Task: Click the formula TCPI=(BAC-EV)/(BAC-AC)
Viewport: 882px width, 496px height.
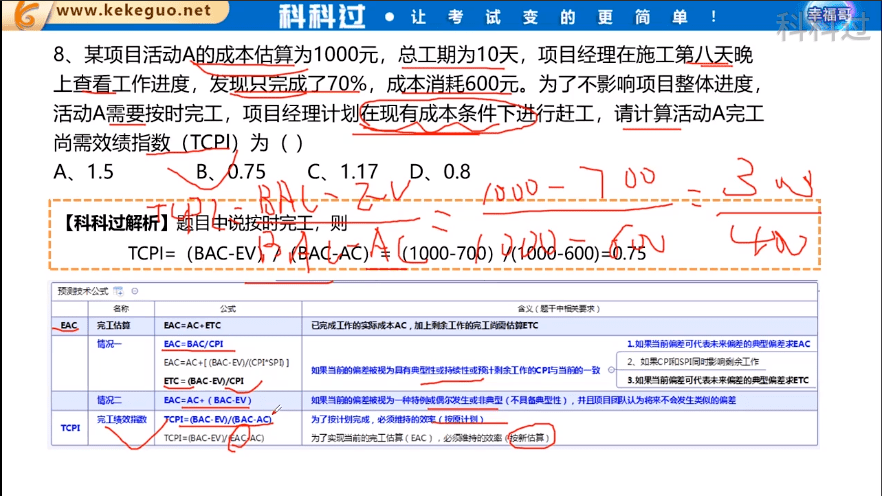Action: (218, 419)
